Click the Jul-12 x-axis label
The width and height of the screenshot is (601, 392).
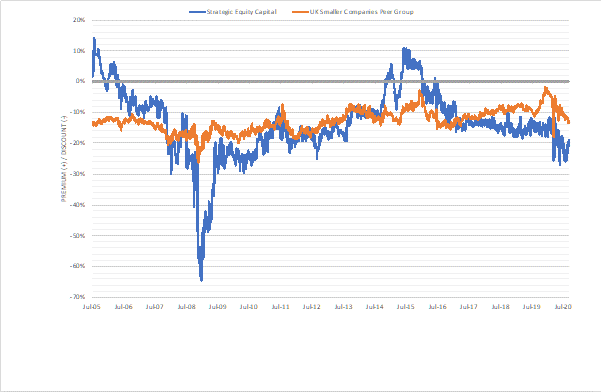coord(312,307)
